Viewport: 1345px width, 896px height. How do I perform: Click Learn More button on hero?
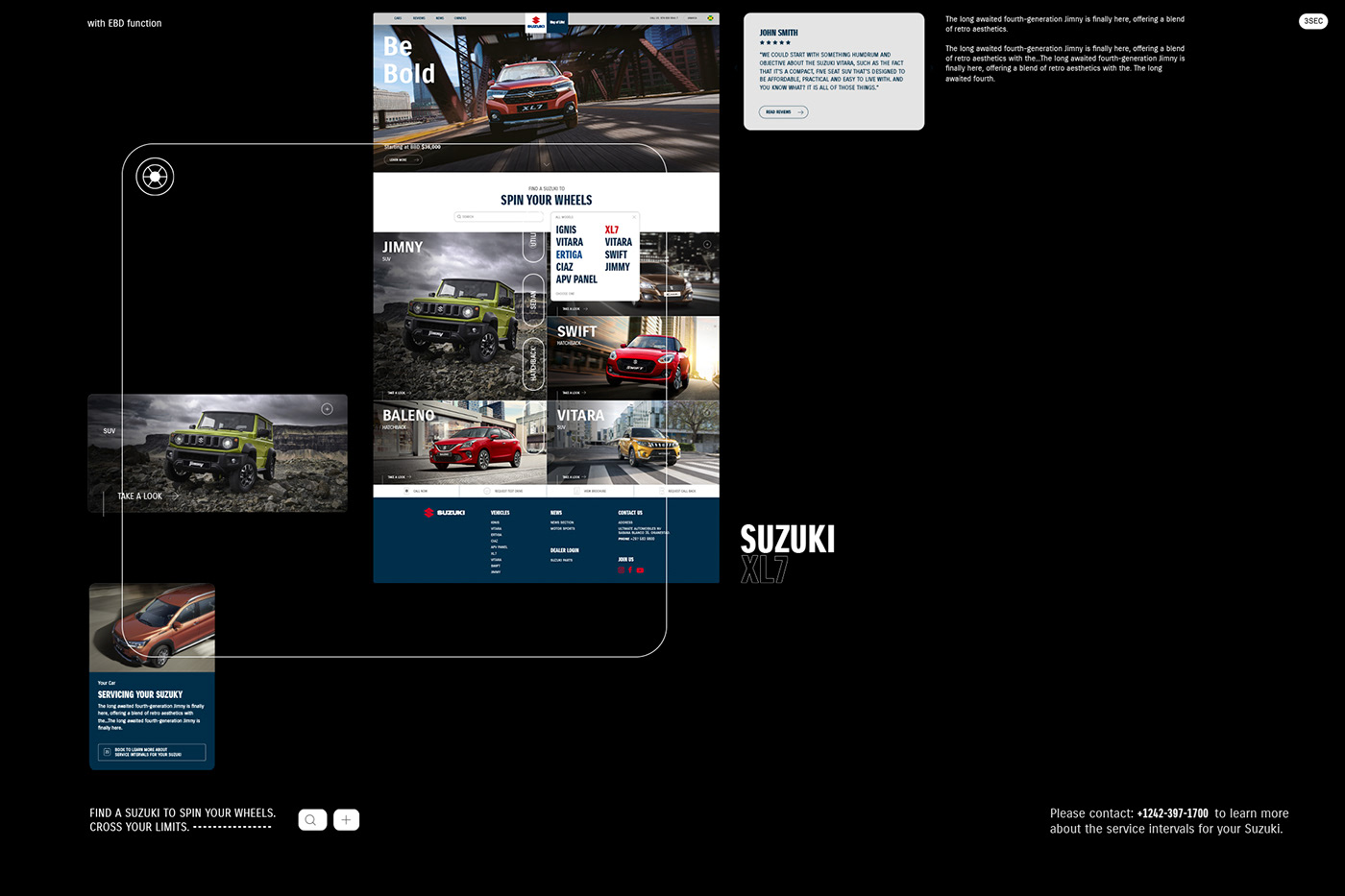click(403, 159)
